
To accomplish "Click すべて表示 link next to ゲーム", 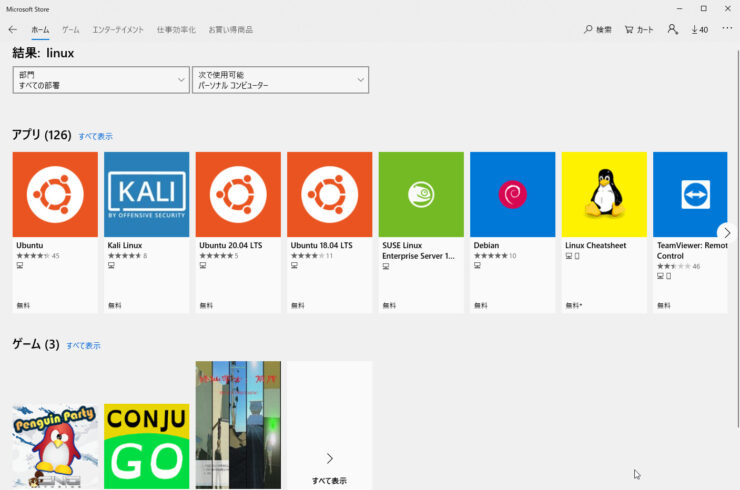I will [x=83, y=346].
